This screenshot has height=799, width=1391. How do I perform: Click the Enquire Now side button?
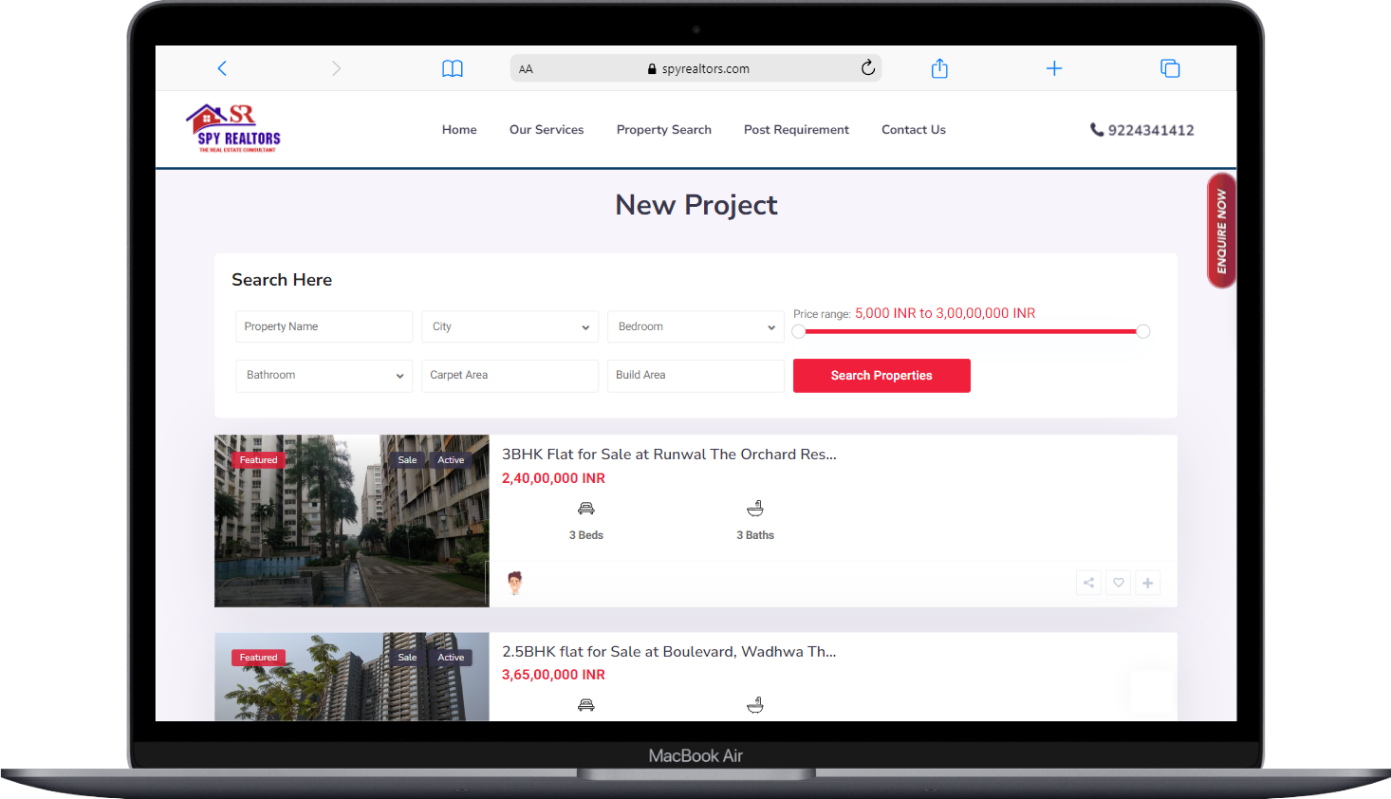tap(1221, 231)
